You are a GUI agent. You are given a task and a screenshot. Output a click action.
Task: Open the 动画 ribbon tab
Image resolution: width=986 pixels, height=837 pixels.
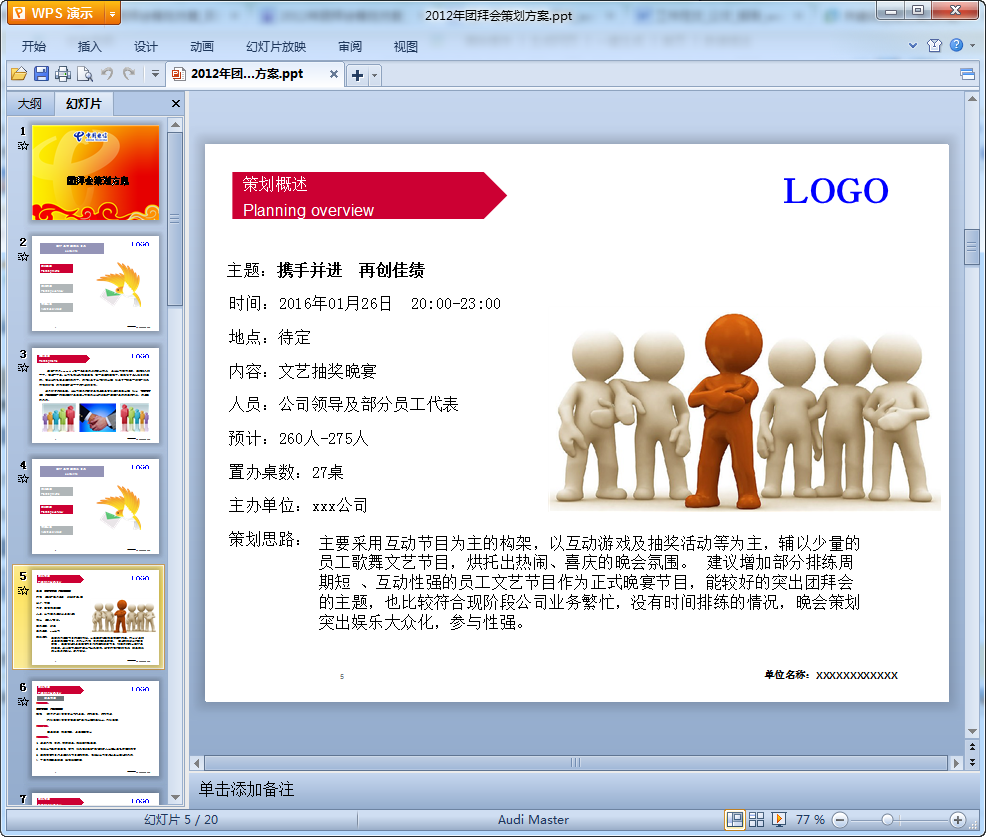[x=202, y=47]
